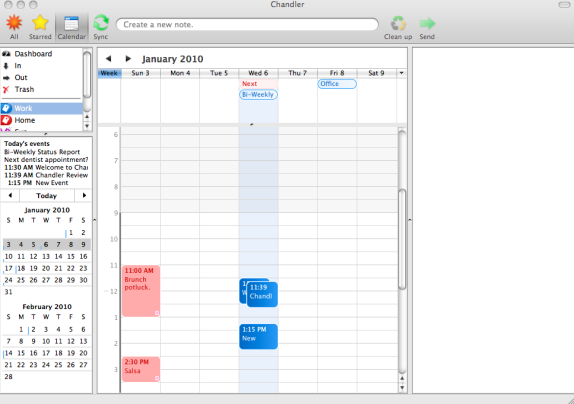Click the Sync arrows icon
The image size is (574, 404).
101,23
